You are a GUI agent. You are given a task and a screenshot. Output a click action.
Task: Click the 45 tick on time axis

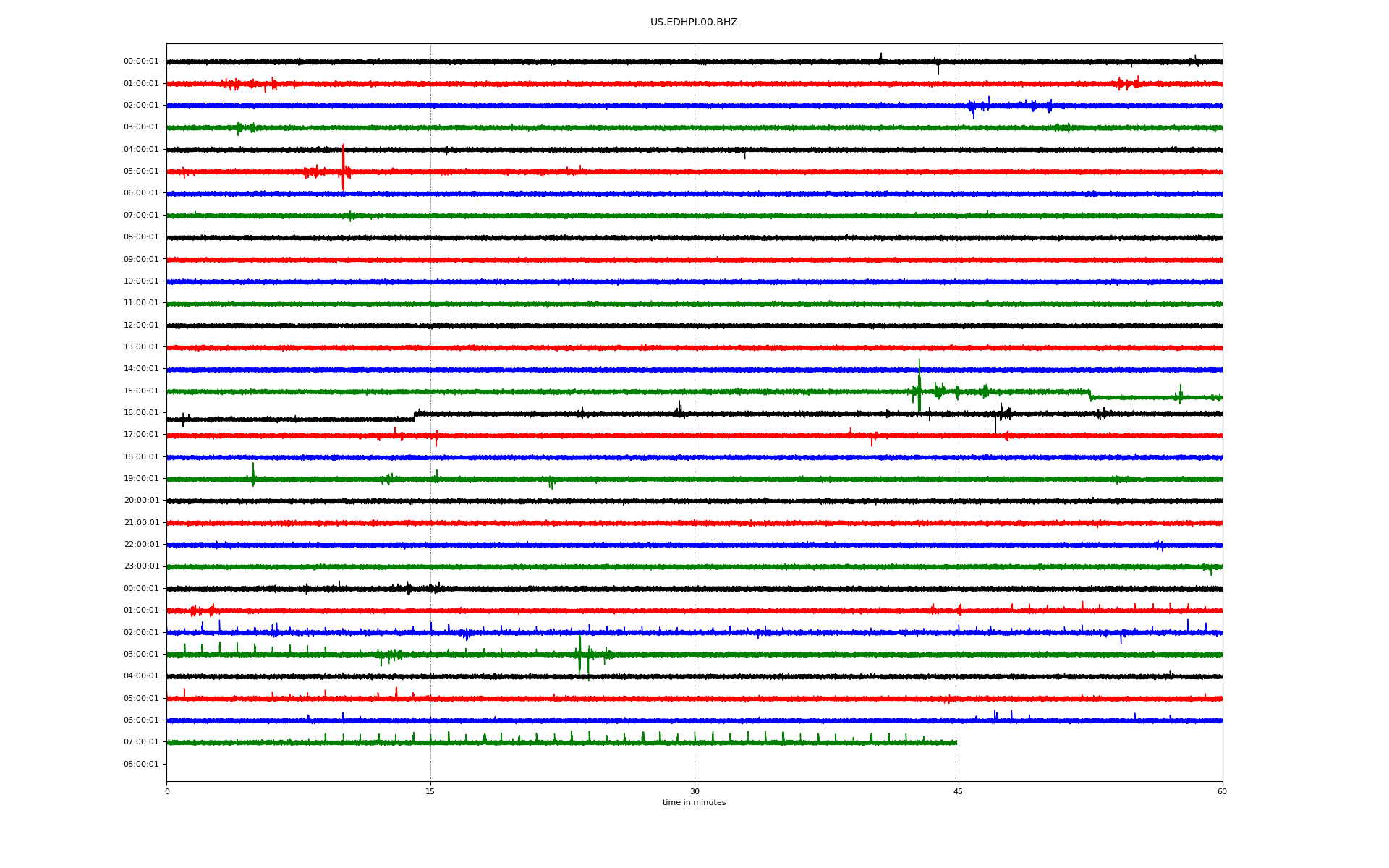pos(959,791)
